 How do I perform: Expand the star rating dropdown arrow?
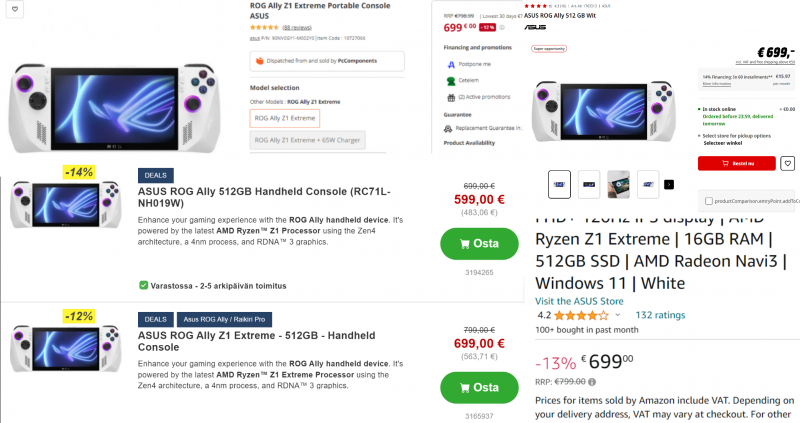tap(619, 315)
